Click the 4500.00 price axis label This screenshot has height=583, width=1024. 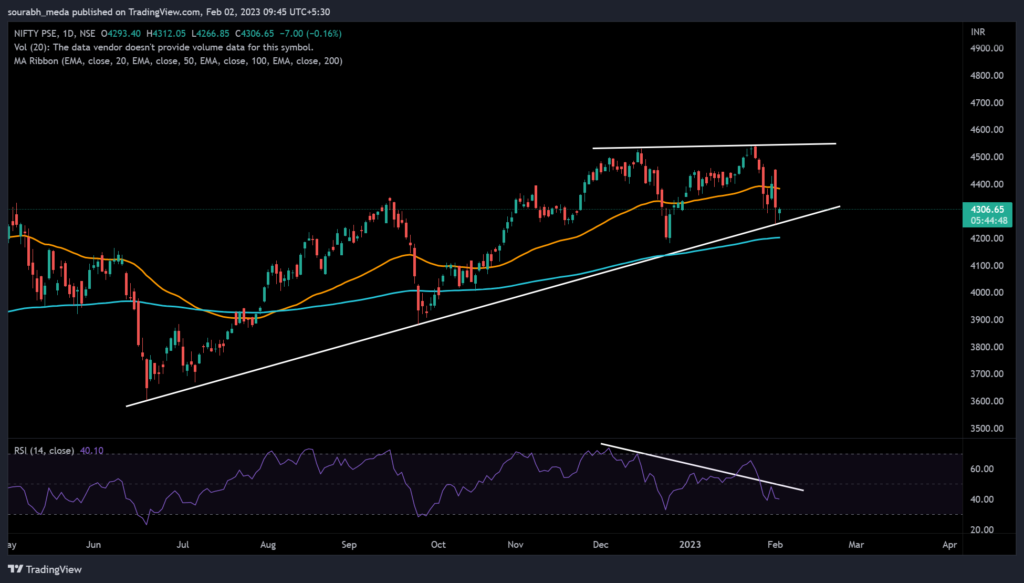point(987,157)
